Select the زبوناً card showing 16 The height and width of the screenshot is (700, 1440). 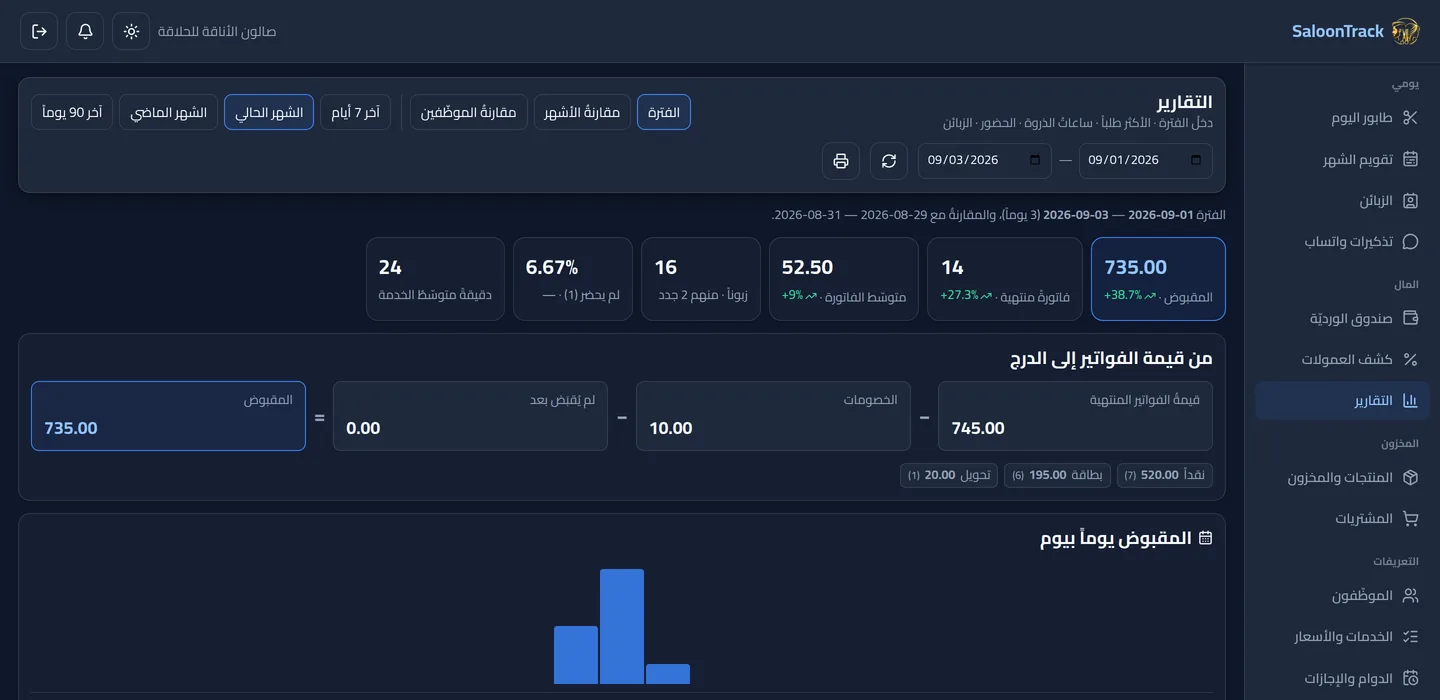pyautogui.click(x=701, y=279)
